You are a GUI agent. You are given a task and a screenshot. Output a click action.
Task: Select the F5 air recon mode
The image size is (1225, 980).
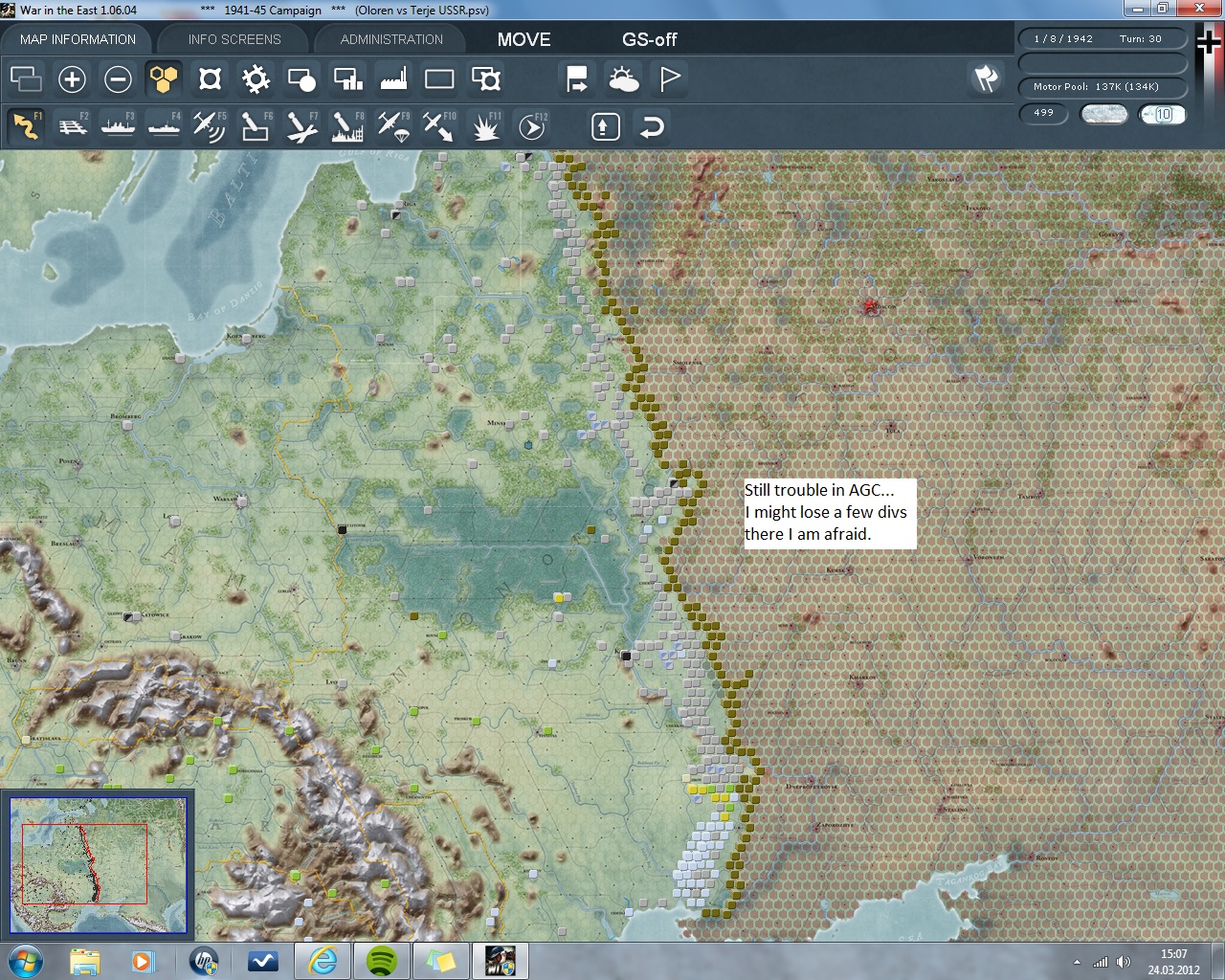209,126
